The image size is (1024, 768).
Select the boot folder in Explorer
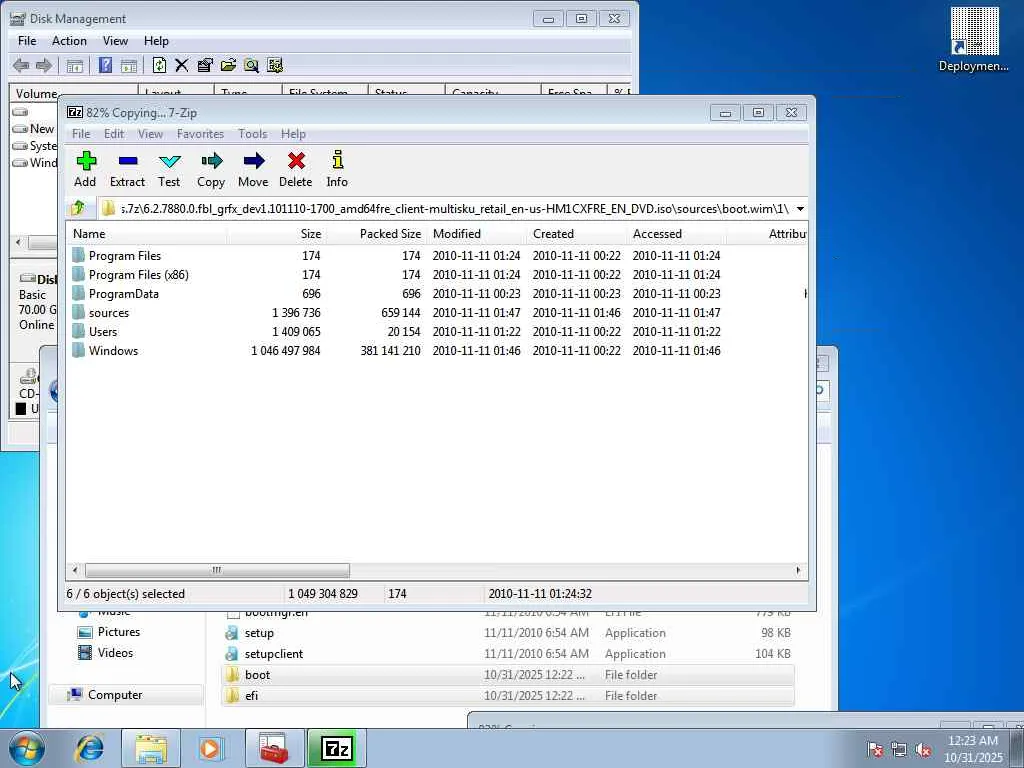[508, 675]
